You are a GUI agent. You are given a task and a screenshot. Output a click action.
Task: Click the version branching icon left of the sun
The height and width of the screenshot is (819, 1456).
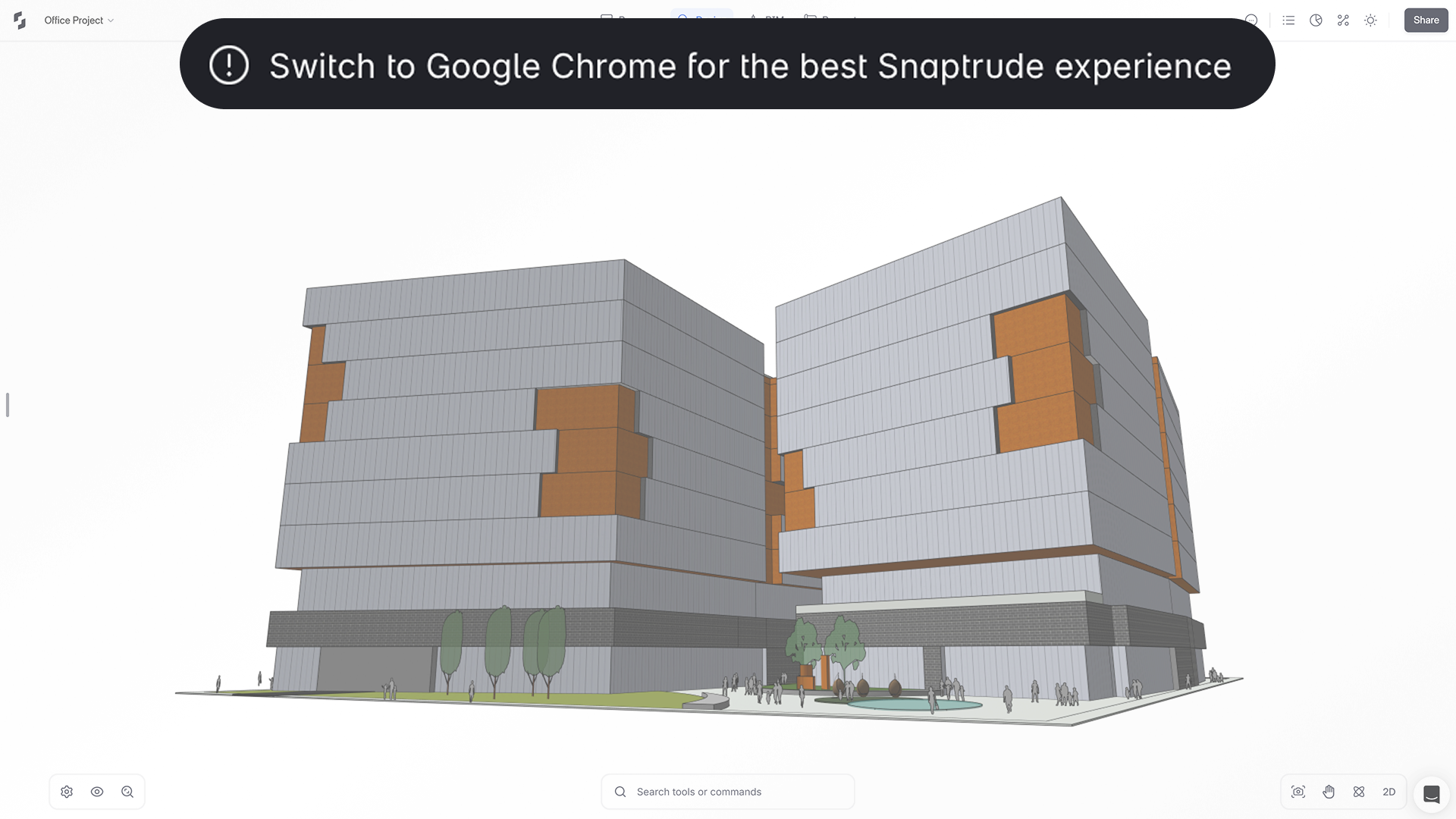(1343, 20)
